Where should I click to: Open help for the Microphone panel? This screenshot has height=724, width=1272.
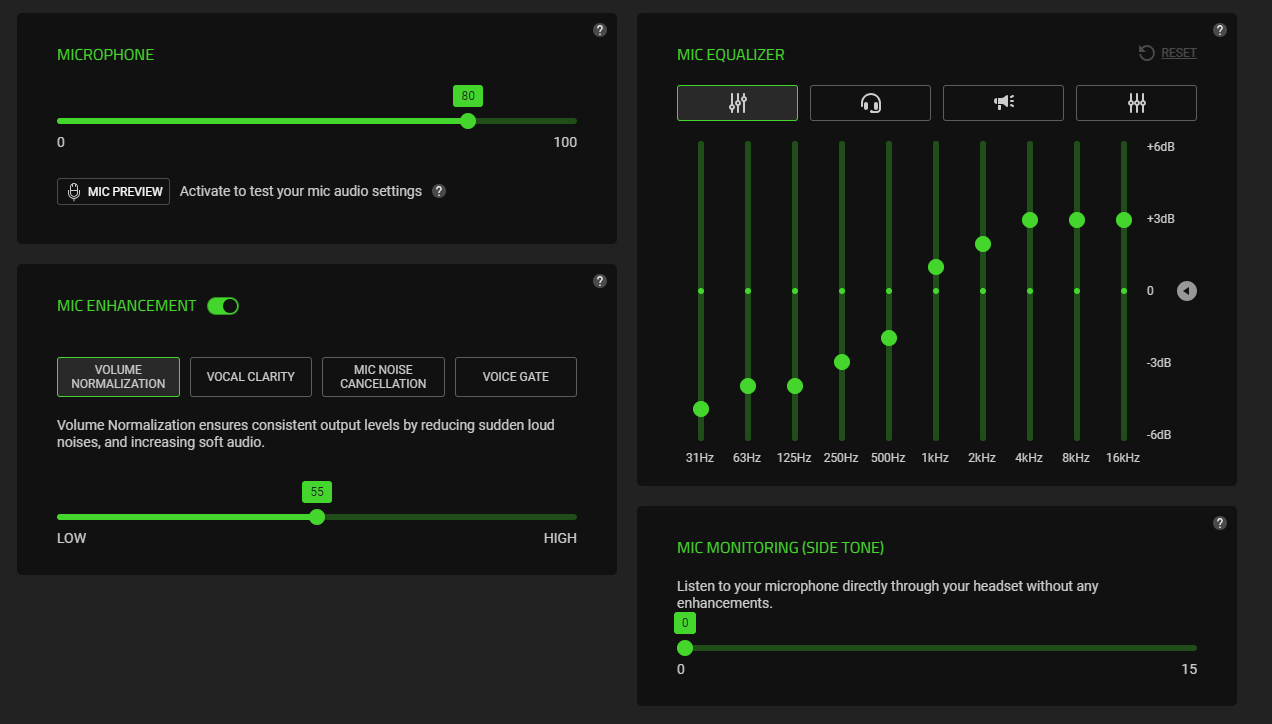(x=600, y=30)
